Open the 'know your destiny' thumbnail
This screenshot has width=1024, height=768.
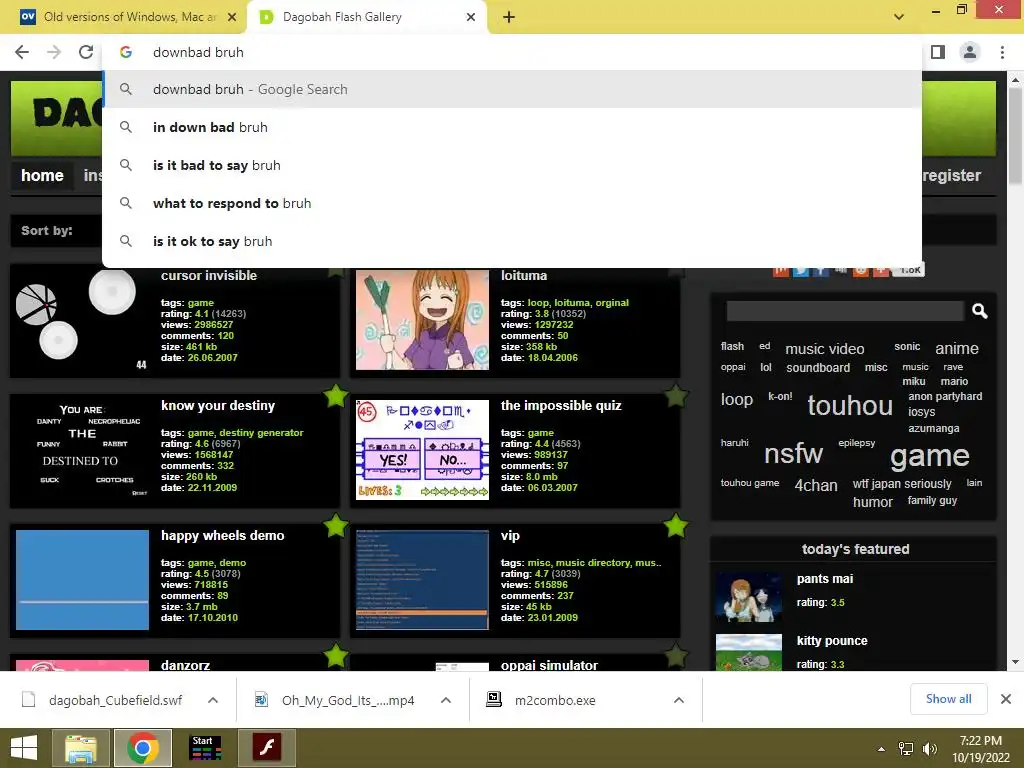point(82,450)
